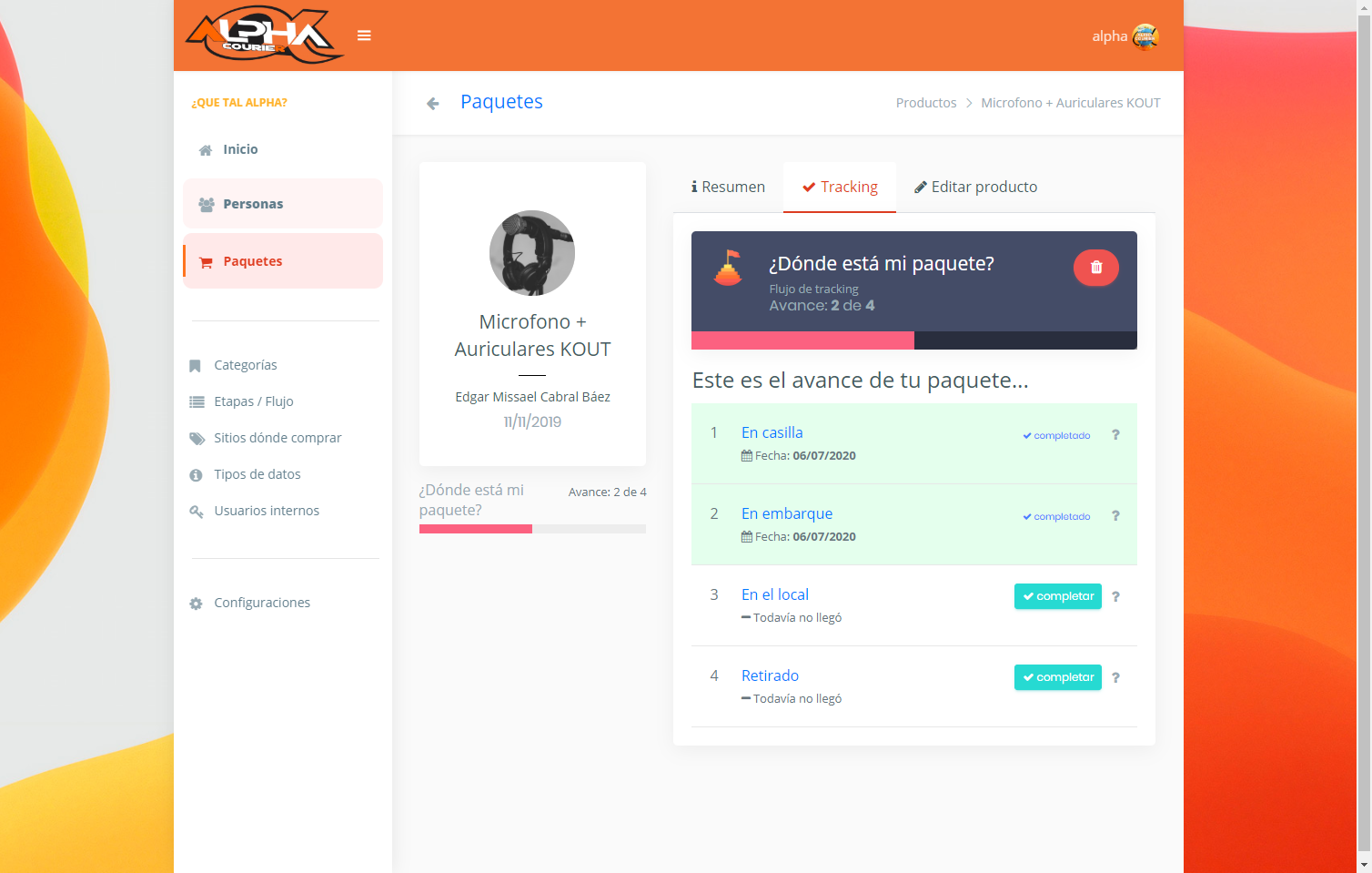Click the product date 11/11/2019
The width and height of the screenshot is (1372, 873).
(532, 421)
